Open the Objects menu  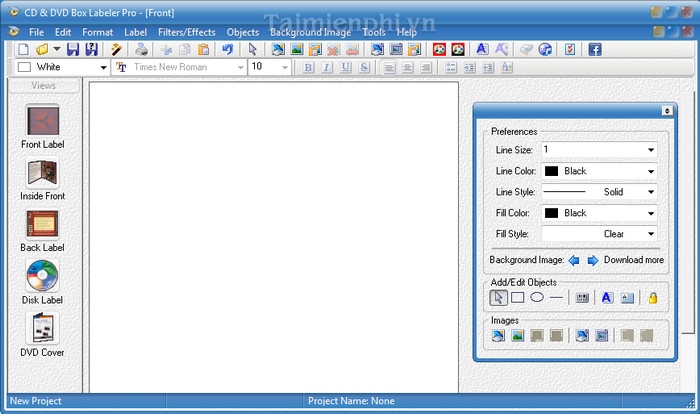point(243,32)
